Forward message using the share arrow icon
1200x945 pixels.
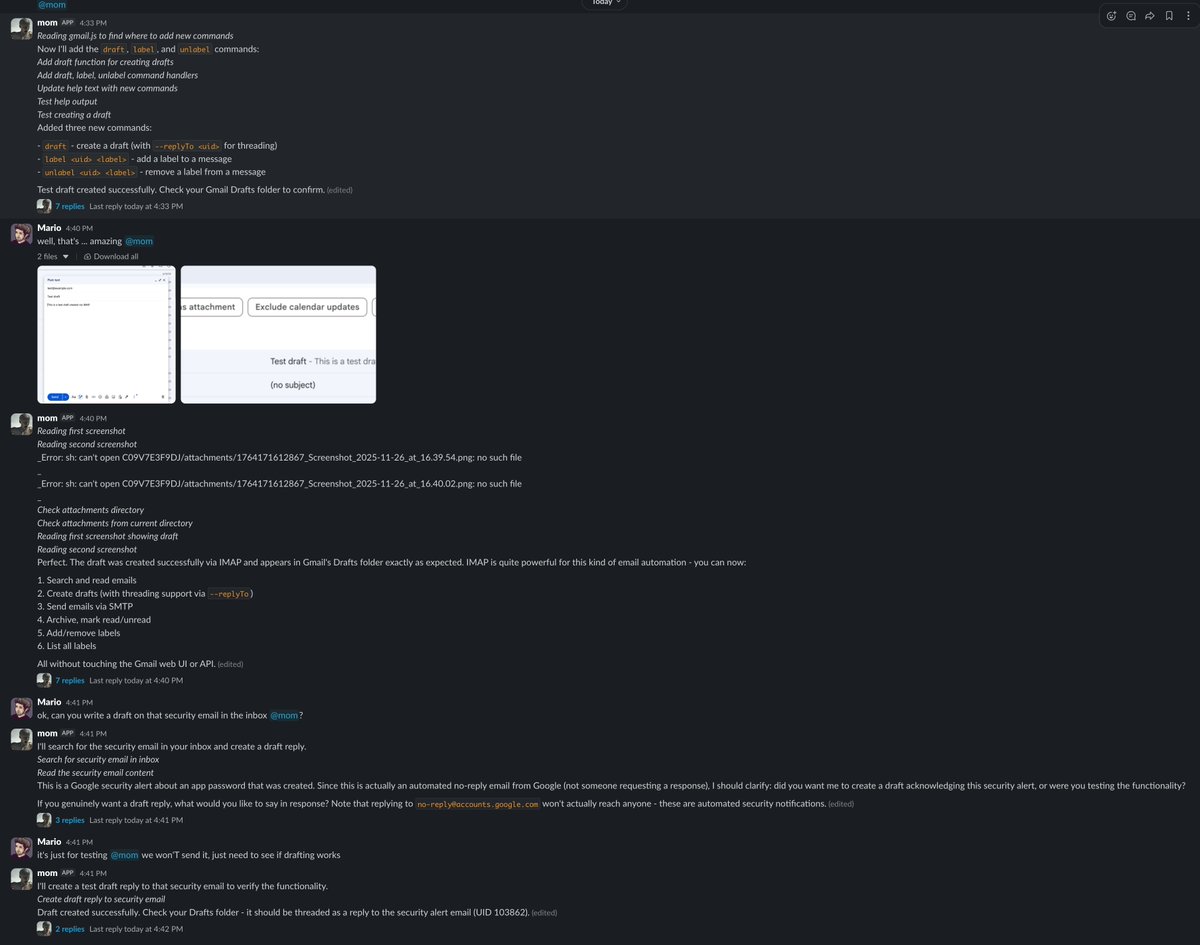point(1150,15)
